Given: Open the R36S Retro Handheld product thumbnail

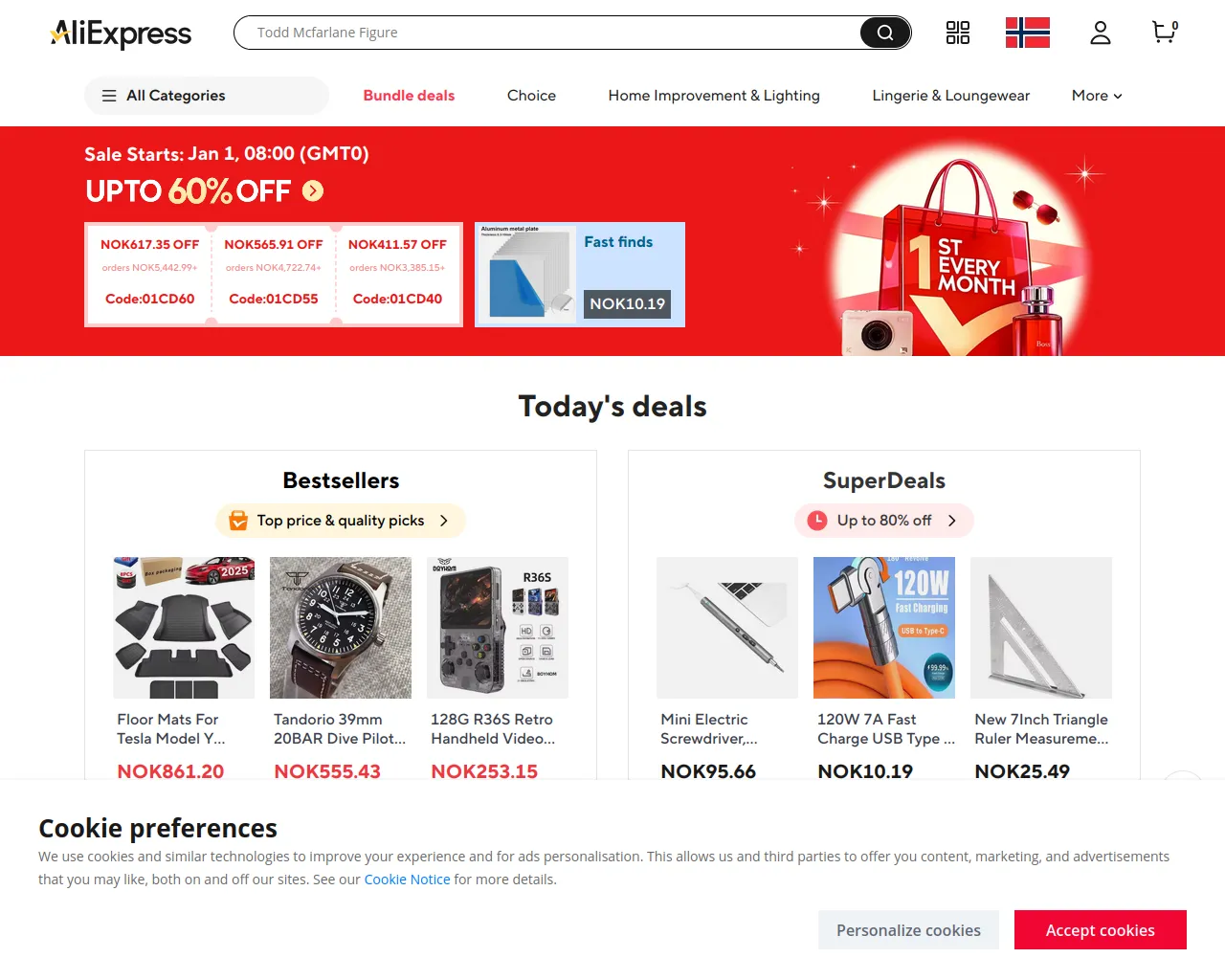Looking at the screenshot, I should pyautogui.click(x=498, y=628).
